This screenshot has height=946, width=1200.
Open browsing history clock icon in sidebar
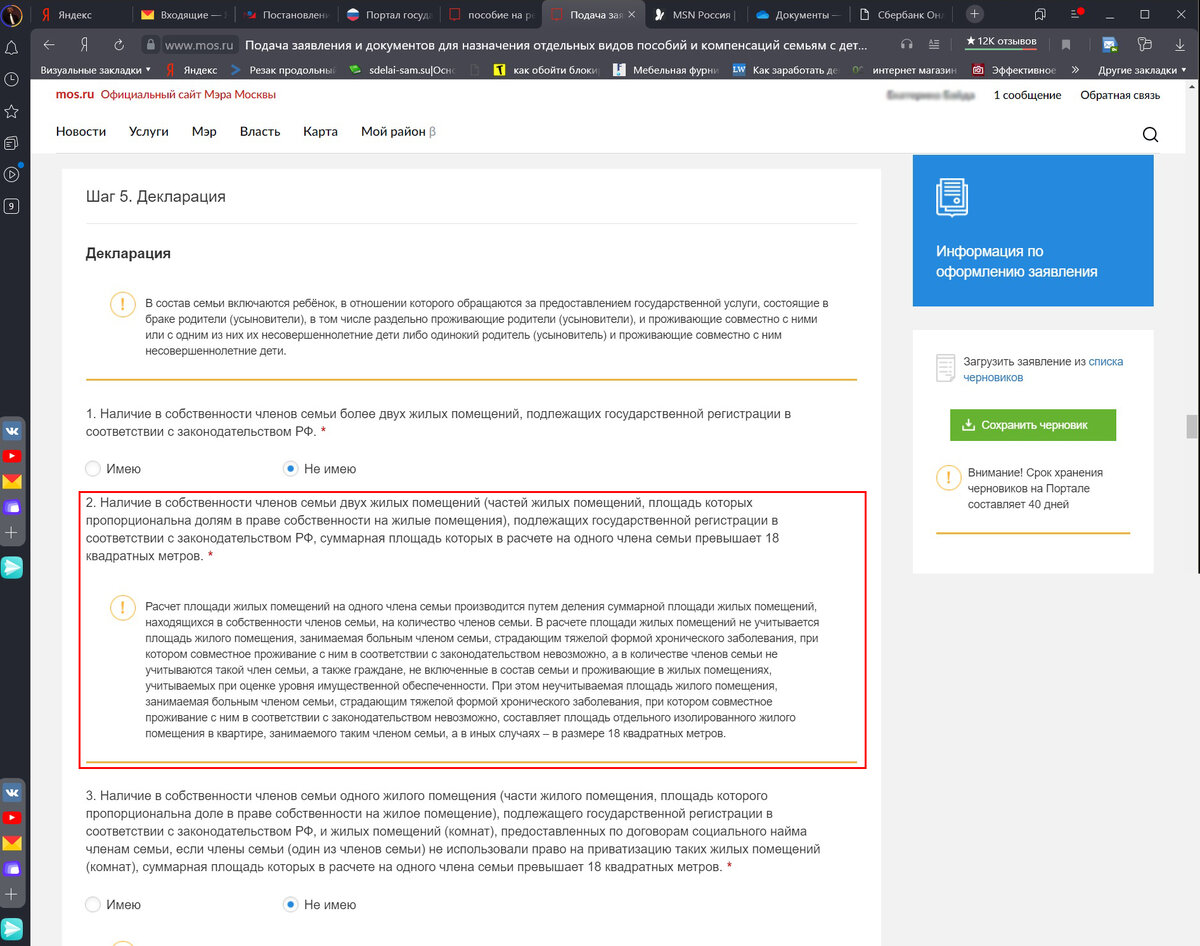[12, 79]
